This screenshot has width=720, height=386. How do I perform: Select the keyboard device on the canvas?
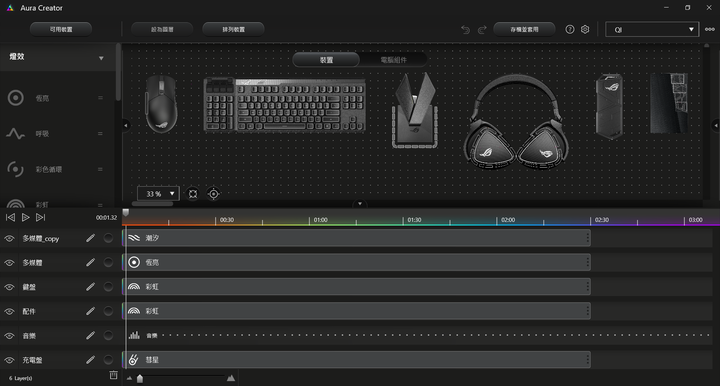click(x=285, y=105)
